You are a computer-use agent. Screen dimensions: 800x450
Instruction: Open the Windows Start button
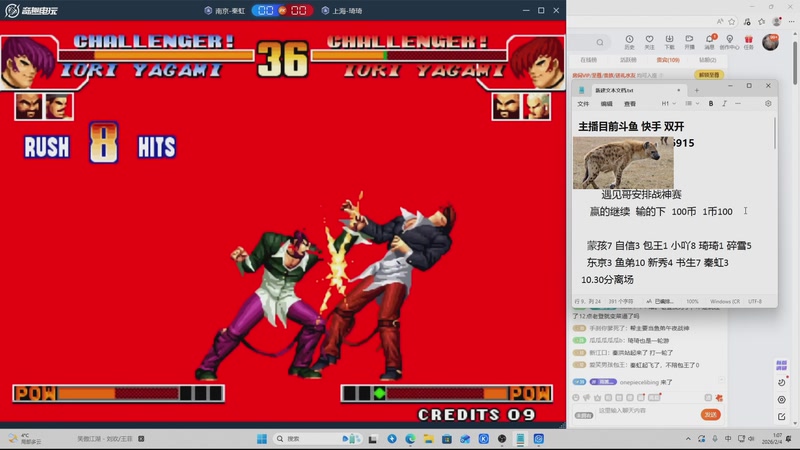click(262, 439)
